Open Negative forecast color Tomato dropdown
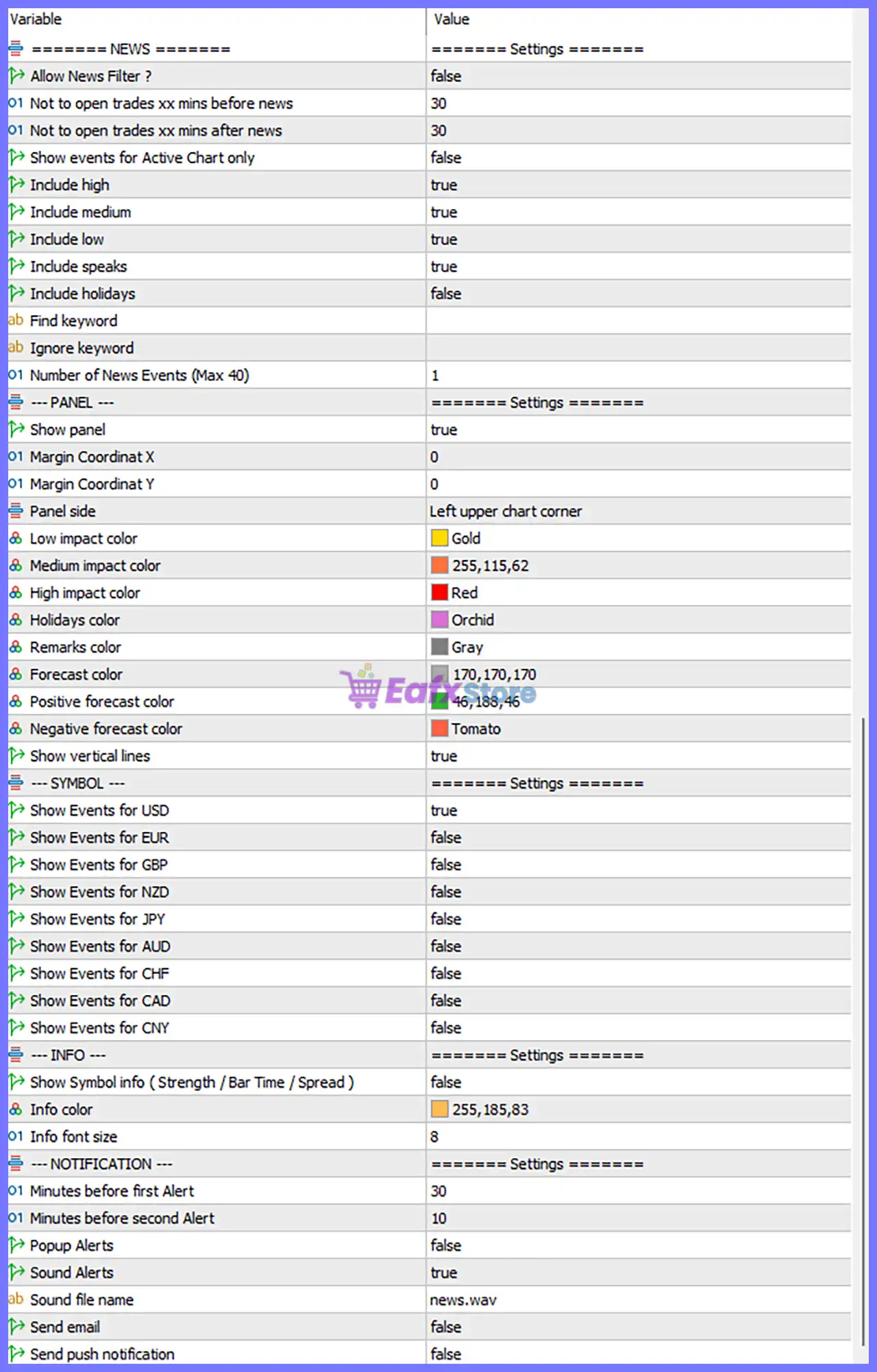Image resolution: width=877 pixels, height=1372 pixels. coord(639,728)
